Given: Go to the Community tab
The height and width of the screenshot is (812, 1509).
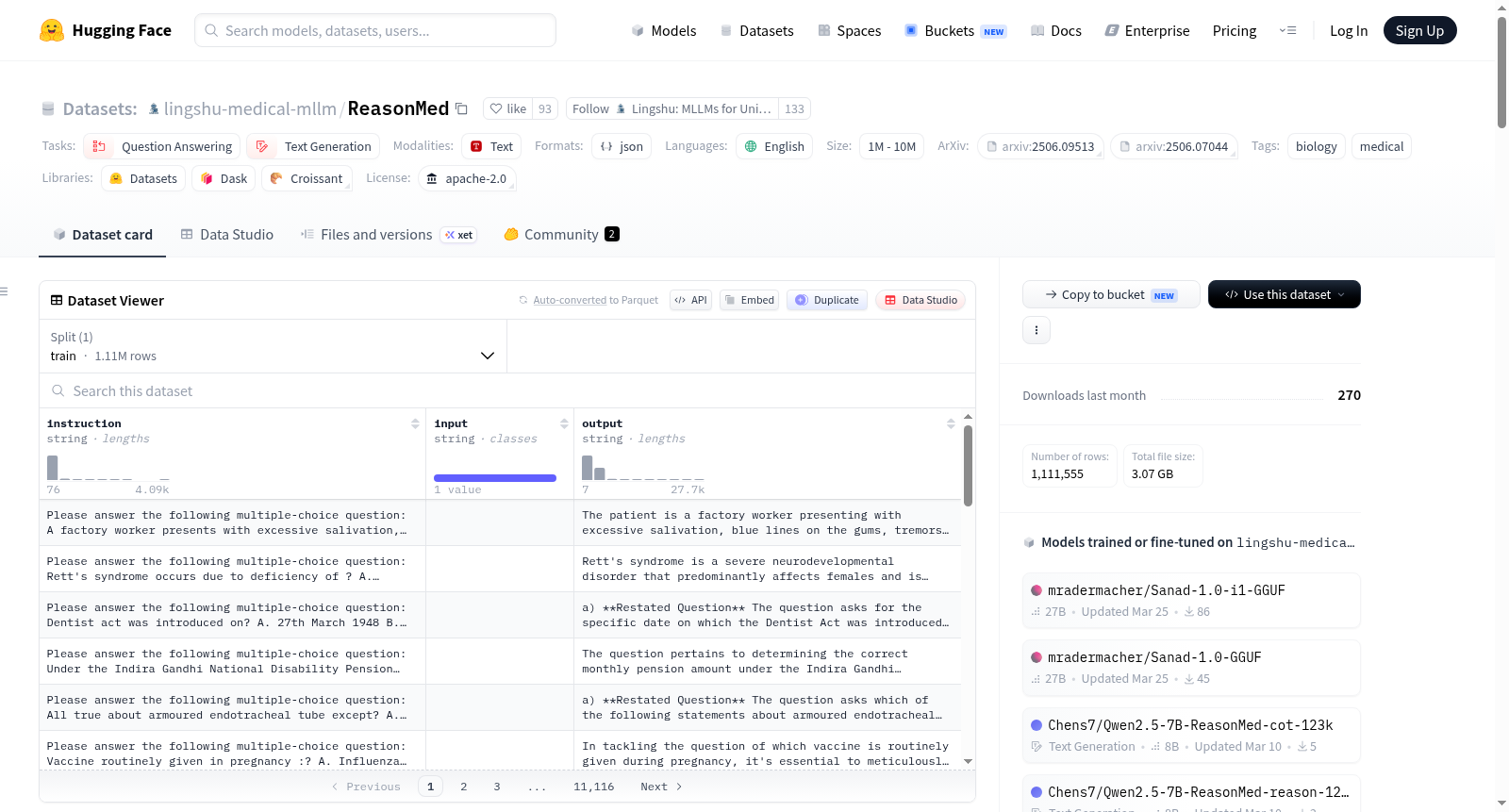Looking at the screenshot, I should tap(561, 235).
